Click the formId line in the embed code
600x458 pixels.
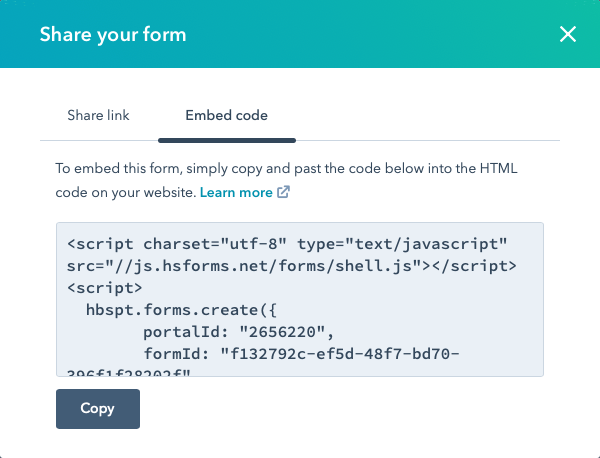301,354
